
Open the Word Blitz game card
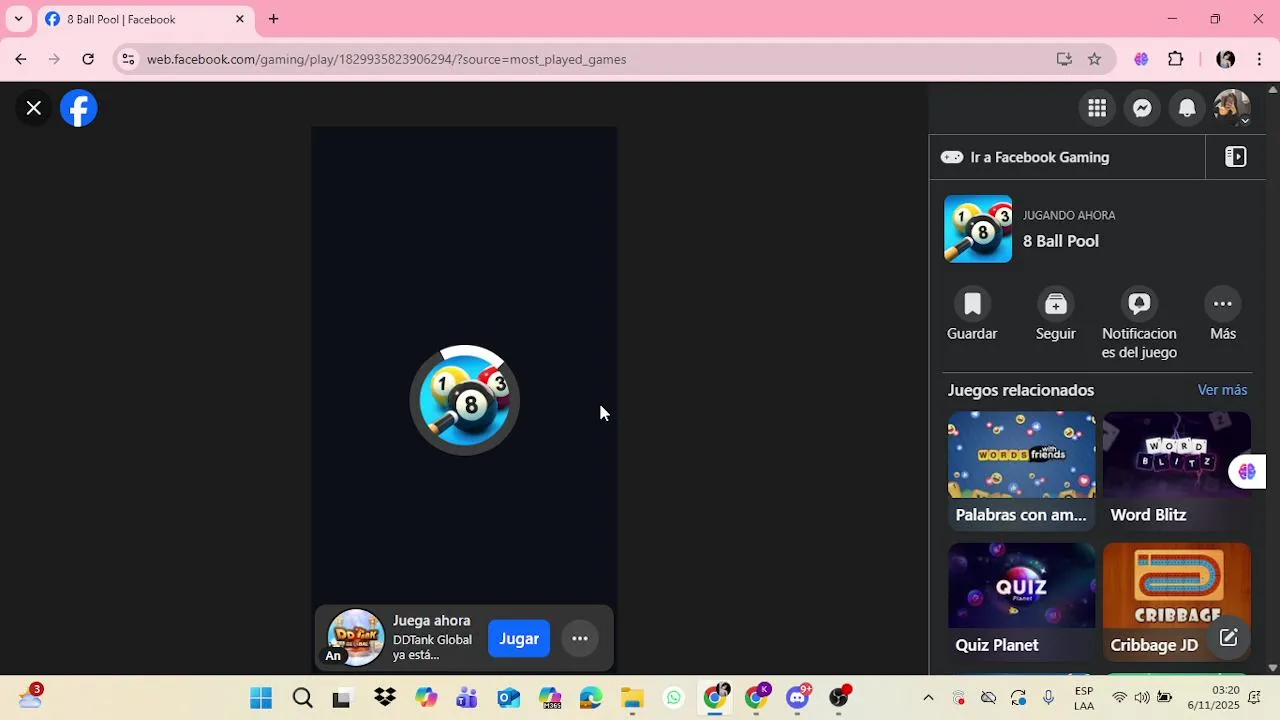pos(1177,471)
